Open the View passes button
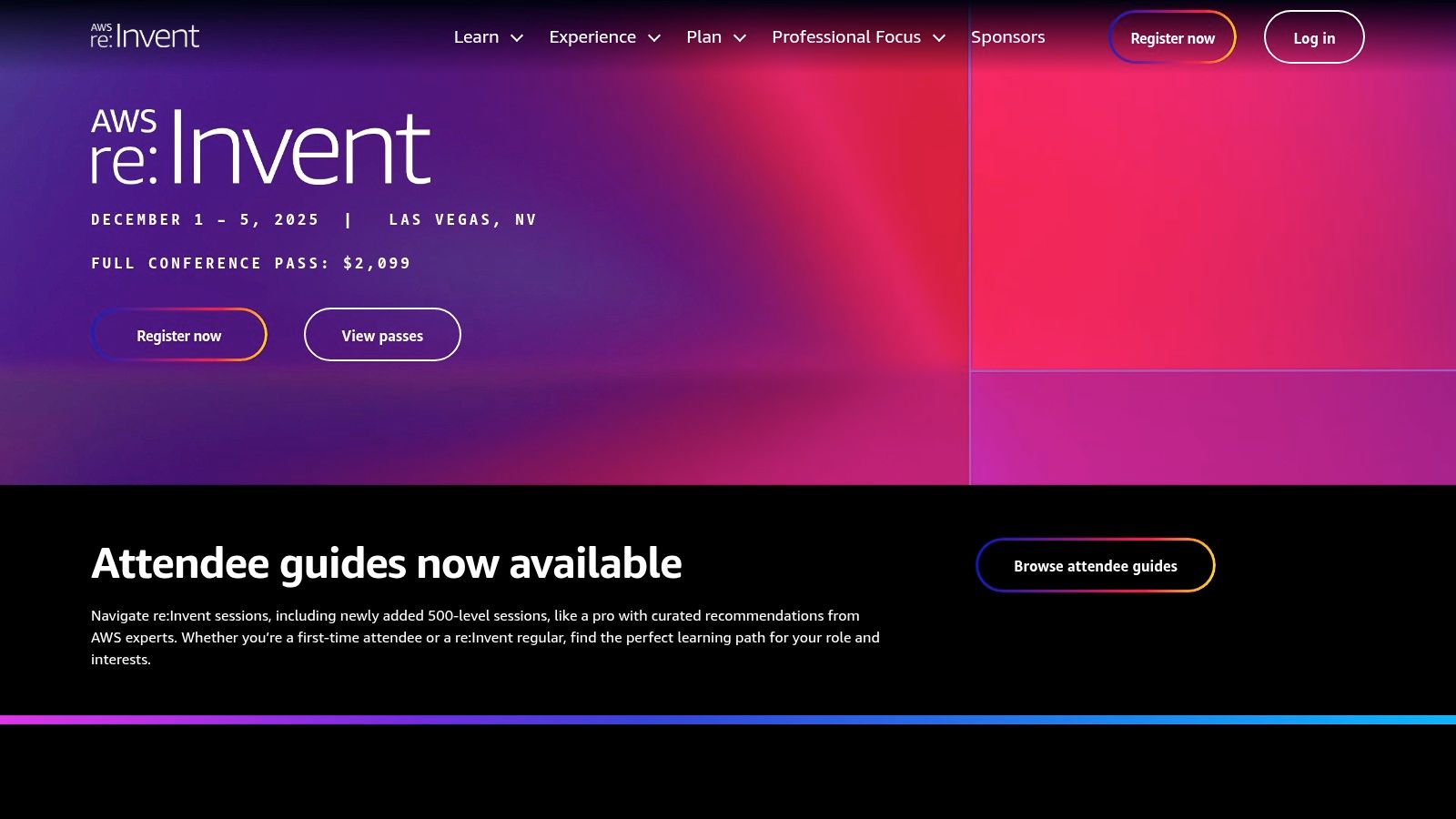Screen dimensions: 1456x819 382,335
